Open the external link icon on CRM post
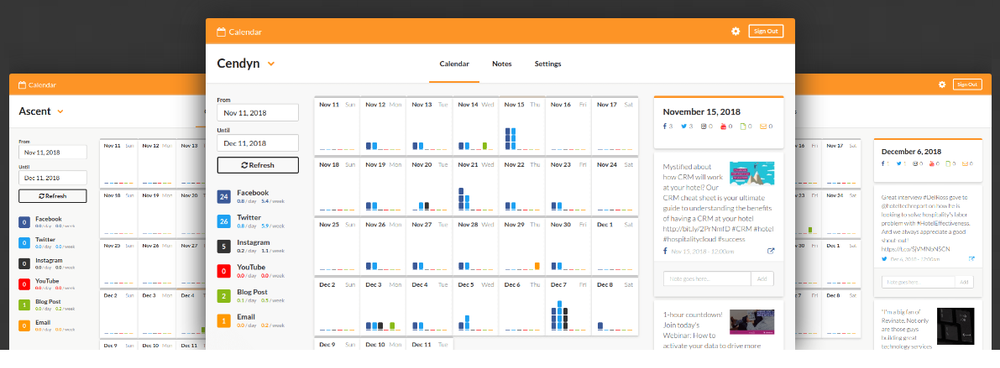The height and width of the screenshot is (368, 1000). [770, 251]
